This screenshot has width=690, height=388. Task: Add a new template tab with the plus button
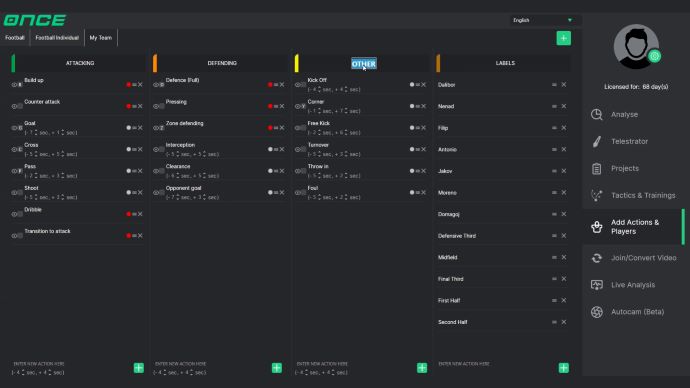[564, 38]
